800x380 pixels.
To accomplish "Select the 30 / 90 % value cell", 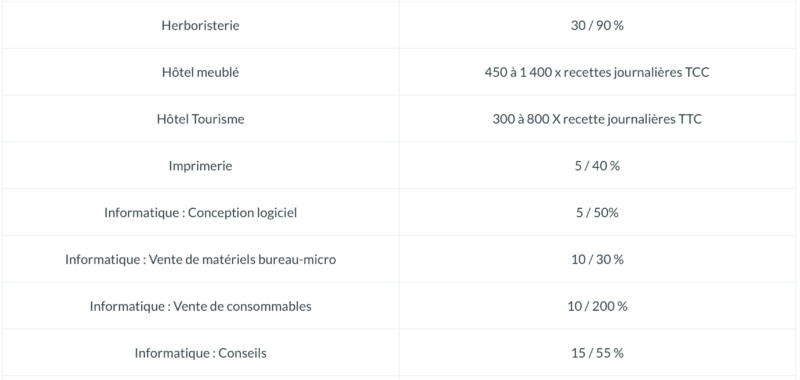I will pos(597,26).
